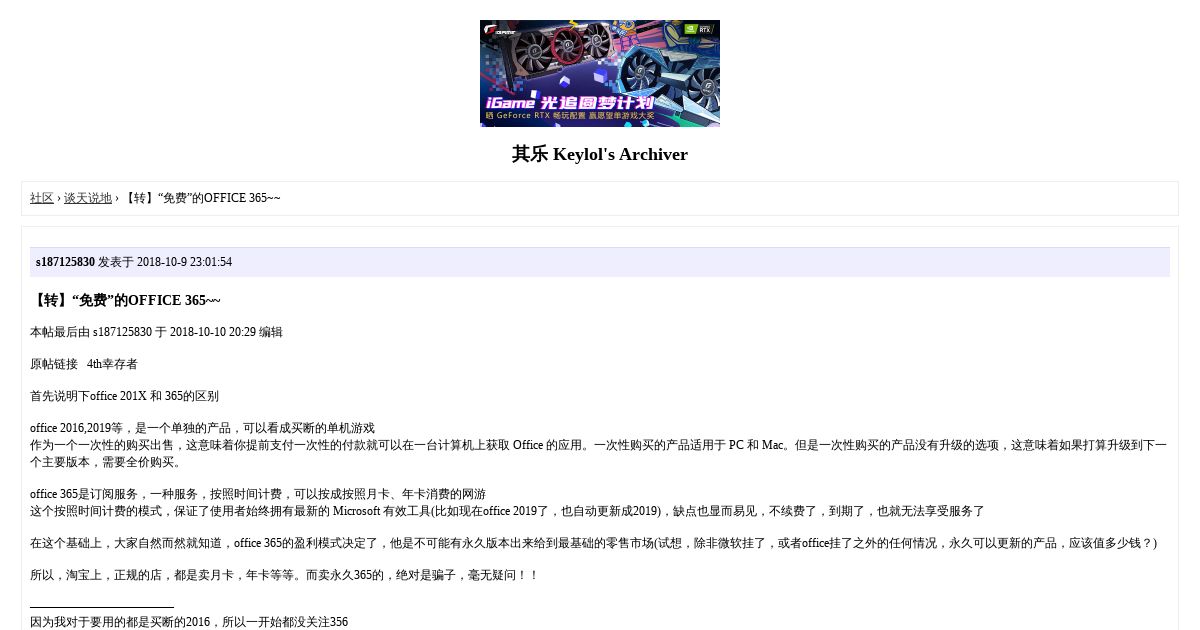Select the line starting 这个按照时间计费的模式
The width and height of the screenshot is (1200, 630).
[507, 511]
